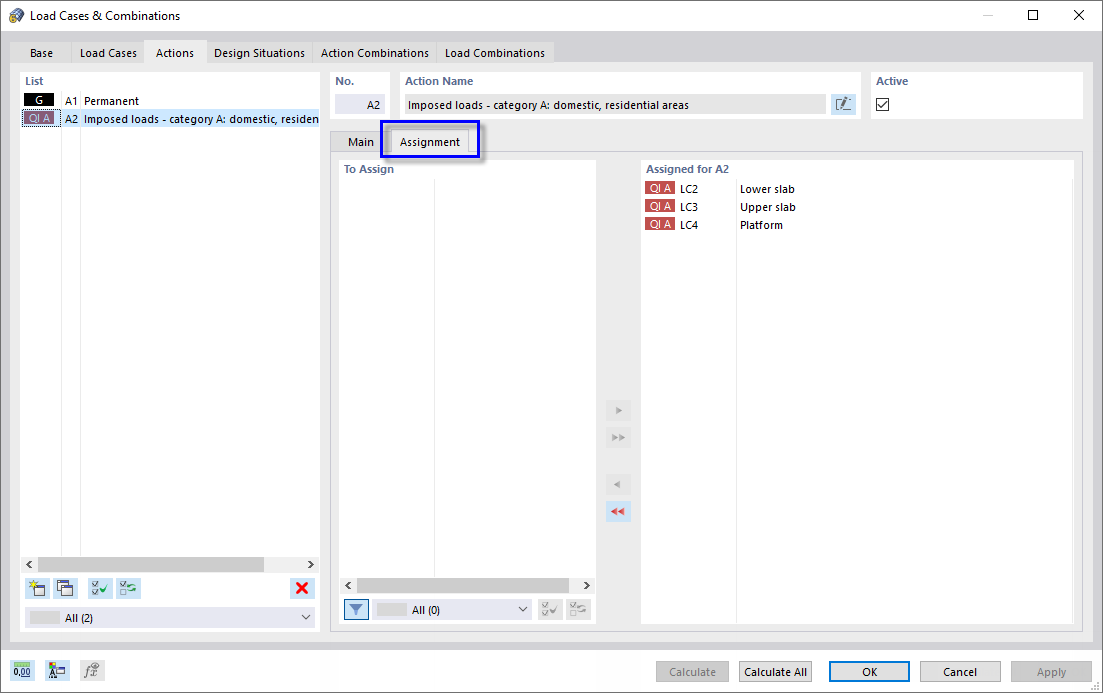This screenshot has width=1103, height=693.
Task: Click the invert selection icon in To Assign
Action: pyautogui.click(x=578, y=609)
